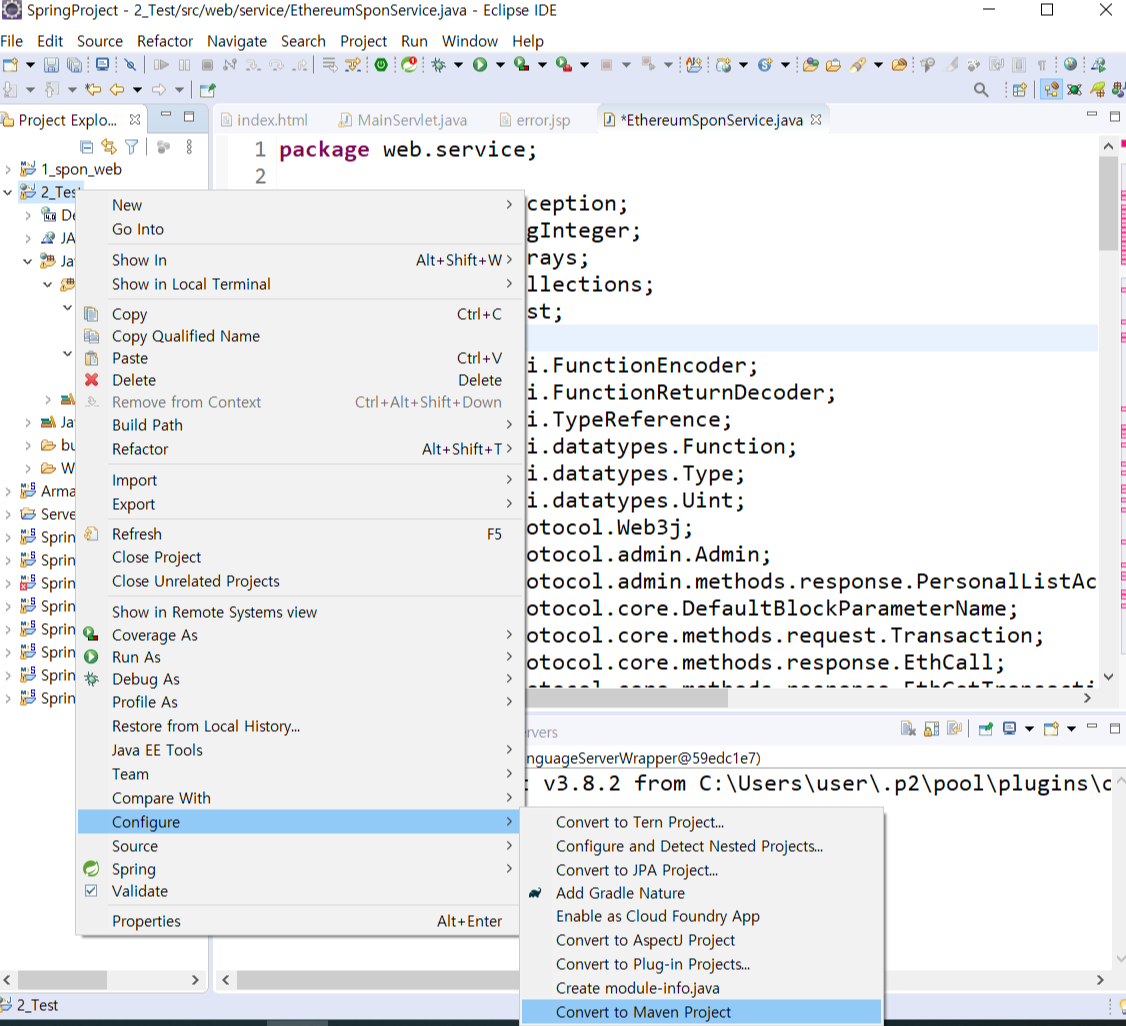Click the Coverage run icon
The image size is (1126, 1026).
(521, 65)
